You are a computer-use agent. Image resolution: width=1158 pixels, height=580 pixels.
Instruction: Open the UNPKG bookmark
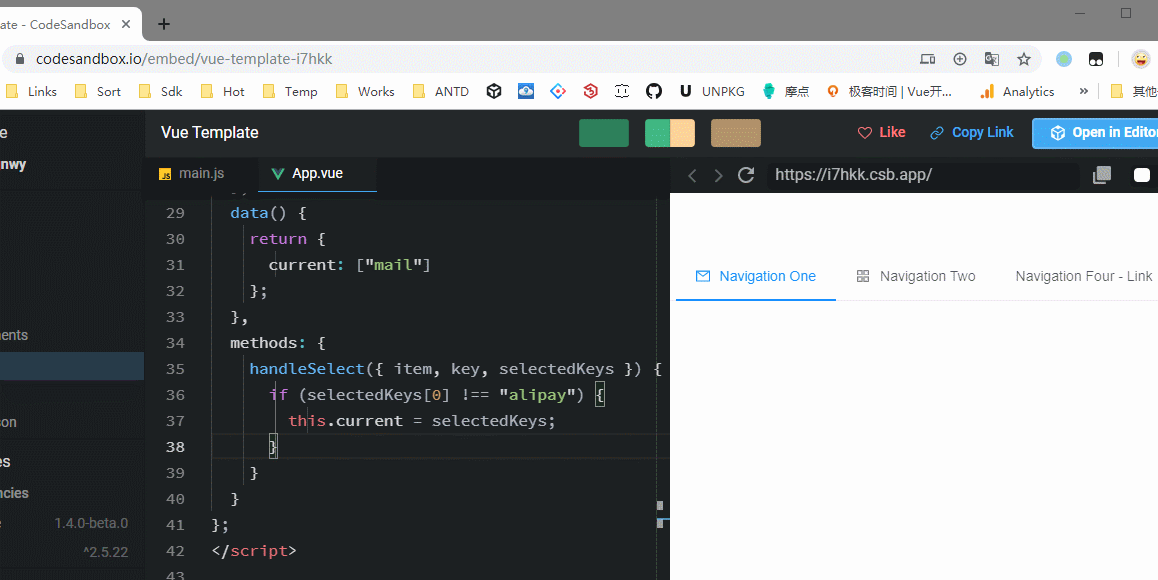[712, 92]
